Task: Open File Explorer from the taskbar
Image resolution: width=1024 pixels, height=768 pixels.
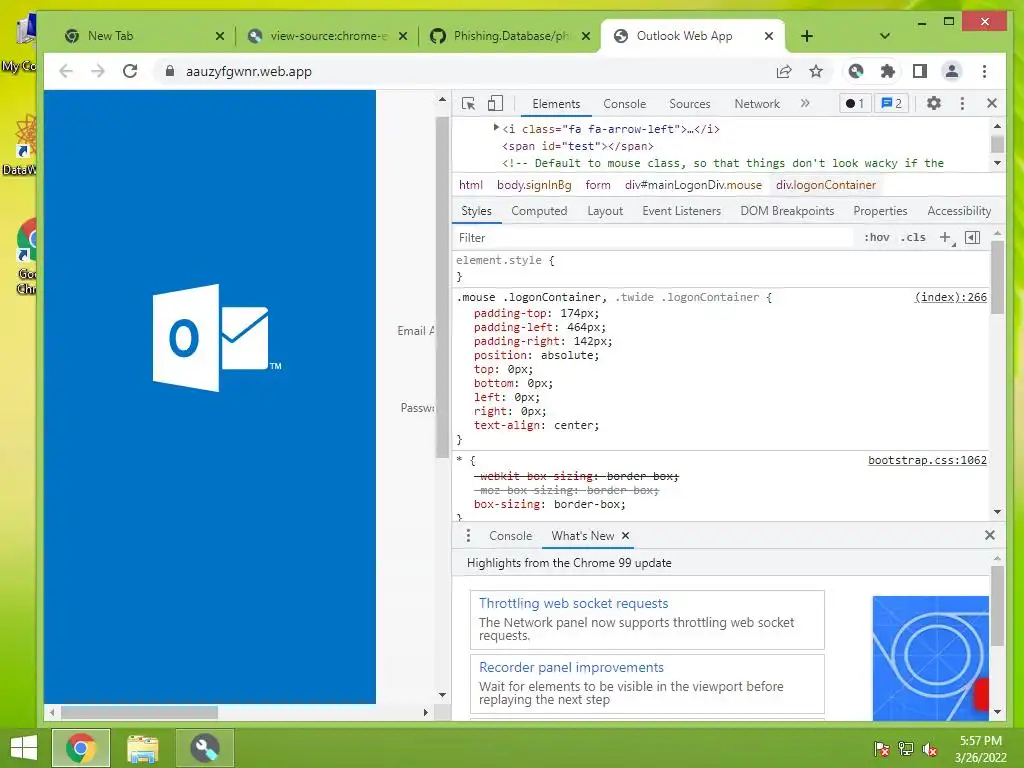Action: click(x=142, y=748)
